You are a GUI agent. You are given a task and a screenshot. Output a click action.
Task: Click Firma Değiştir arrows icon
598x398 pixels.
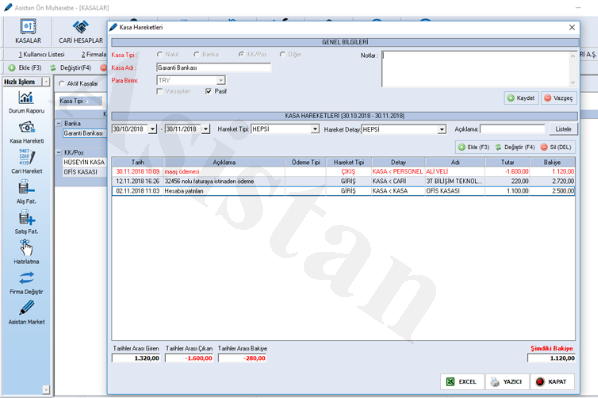(x=26, y=278)
